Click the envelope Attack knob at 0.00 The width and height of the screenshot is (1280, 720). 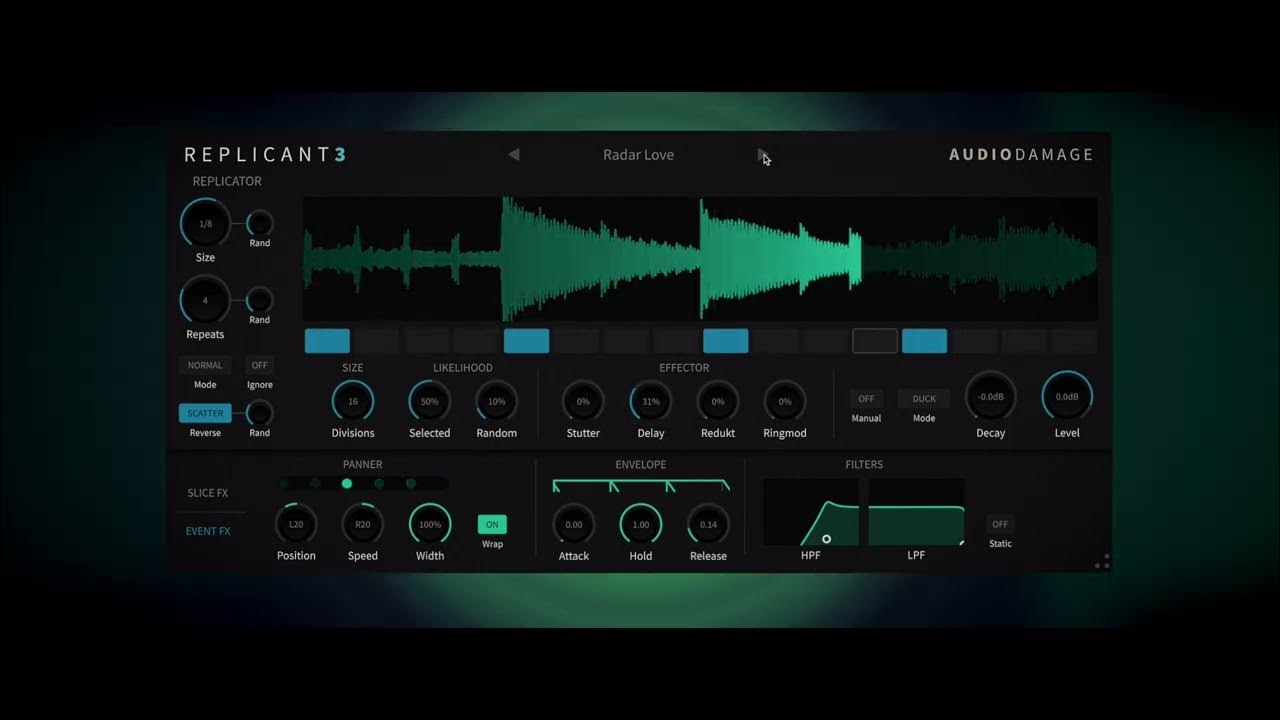574,524
